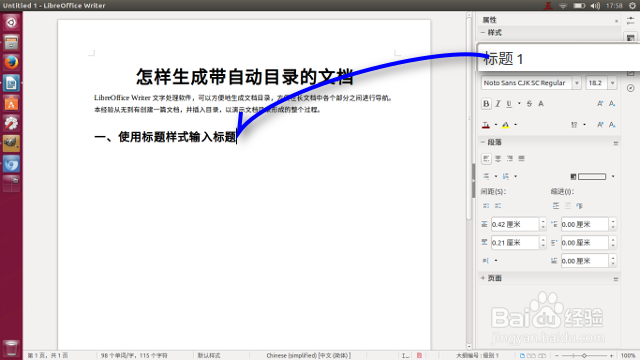Apply strikethrough to text
Viewport: 640px width, 360px height.
tap(529, 104)
